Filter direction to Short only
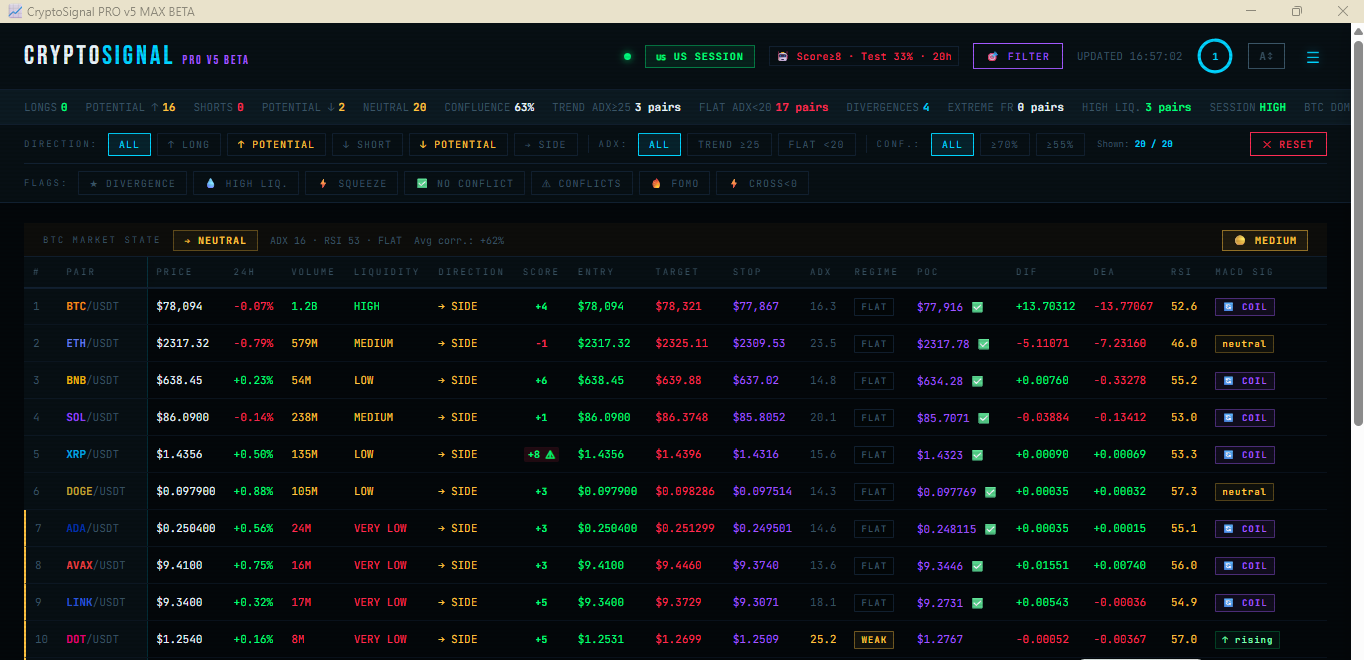The height and width of the screenshot is (660, 1364). coord(367,144)
